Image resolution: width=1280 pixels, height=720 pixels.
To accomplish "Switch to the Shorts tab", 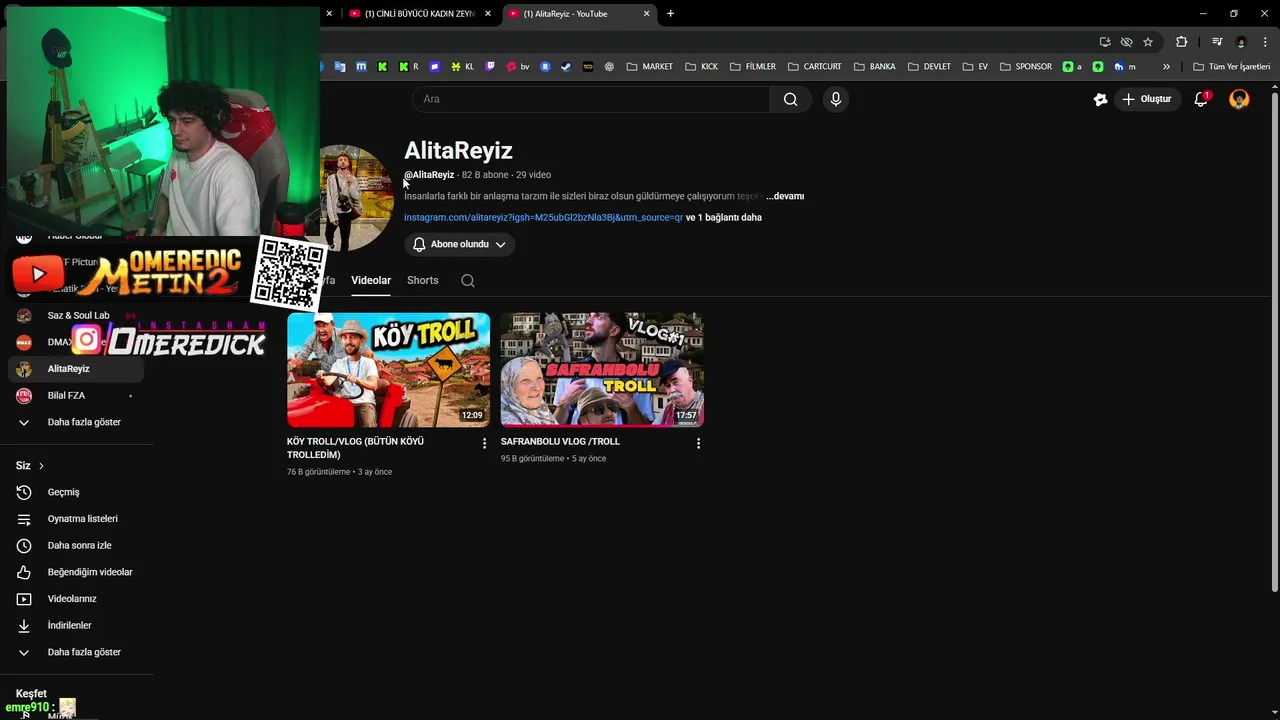I will tap(423, 280).
